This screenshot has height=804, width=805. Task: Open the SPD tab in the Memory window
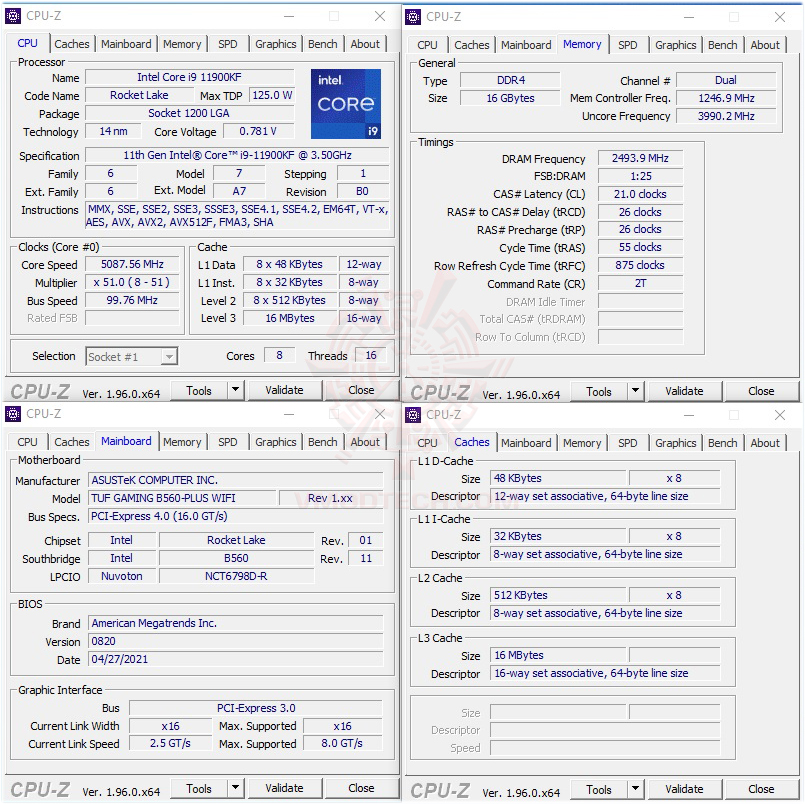(627, 45)
